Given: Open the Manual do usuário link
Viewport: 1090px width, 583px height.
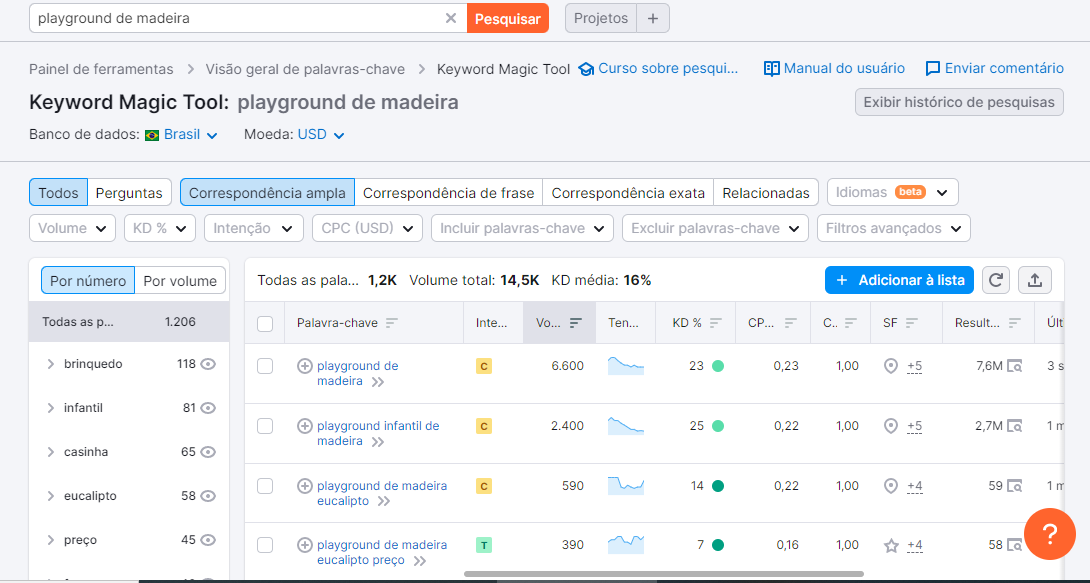Looking at the screenshot, I should pyautogui.click(x=834, y=68).
